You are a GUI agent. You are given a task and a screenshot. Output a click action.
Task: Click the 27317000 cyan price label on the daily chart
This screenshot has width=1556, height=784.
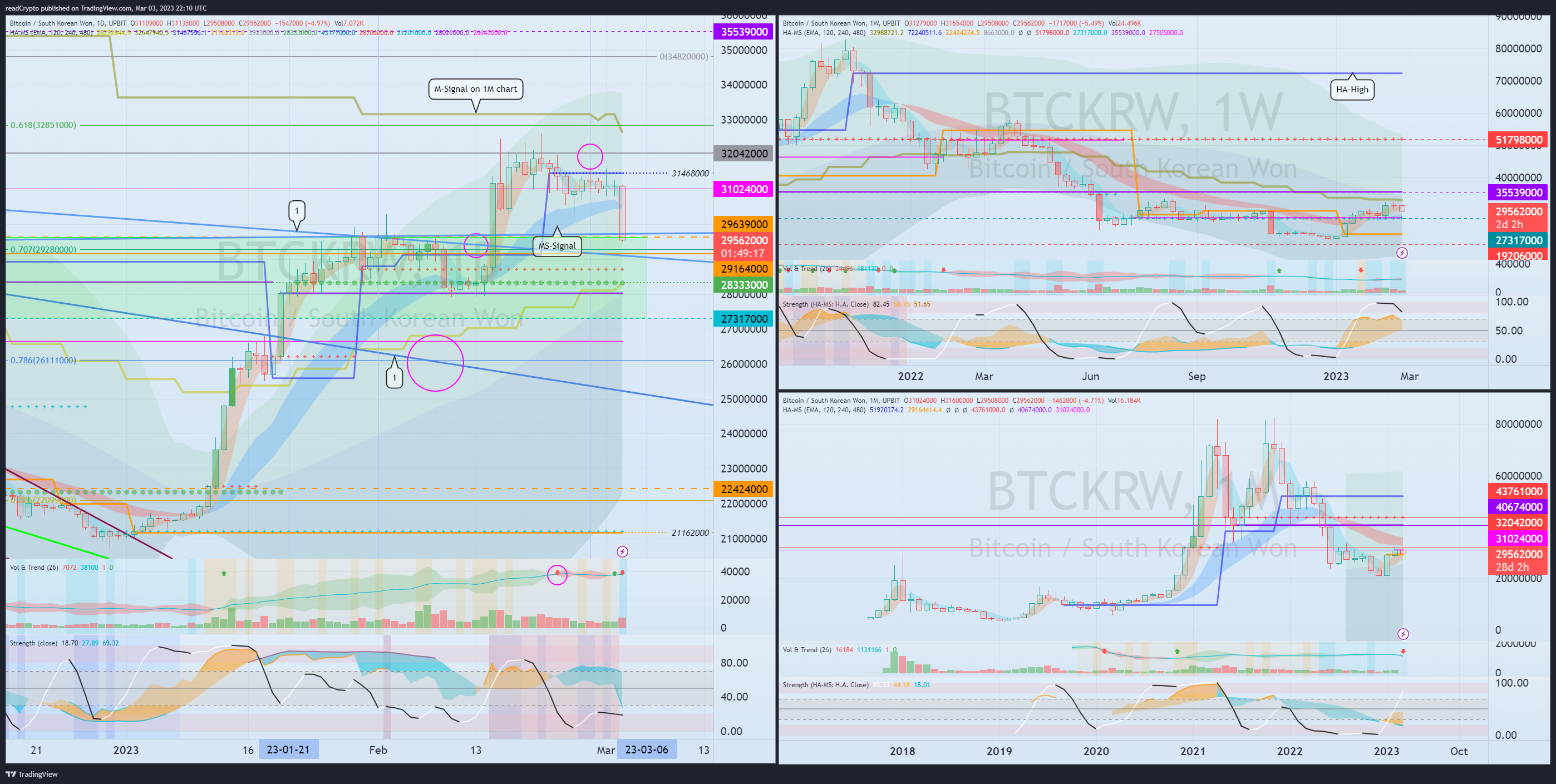coord(743,318)
